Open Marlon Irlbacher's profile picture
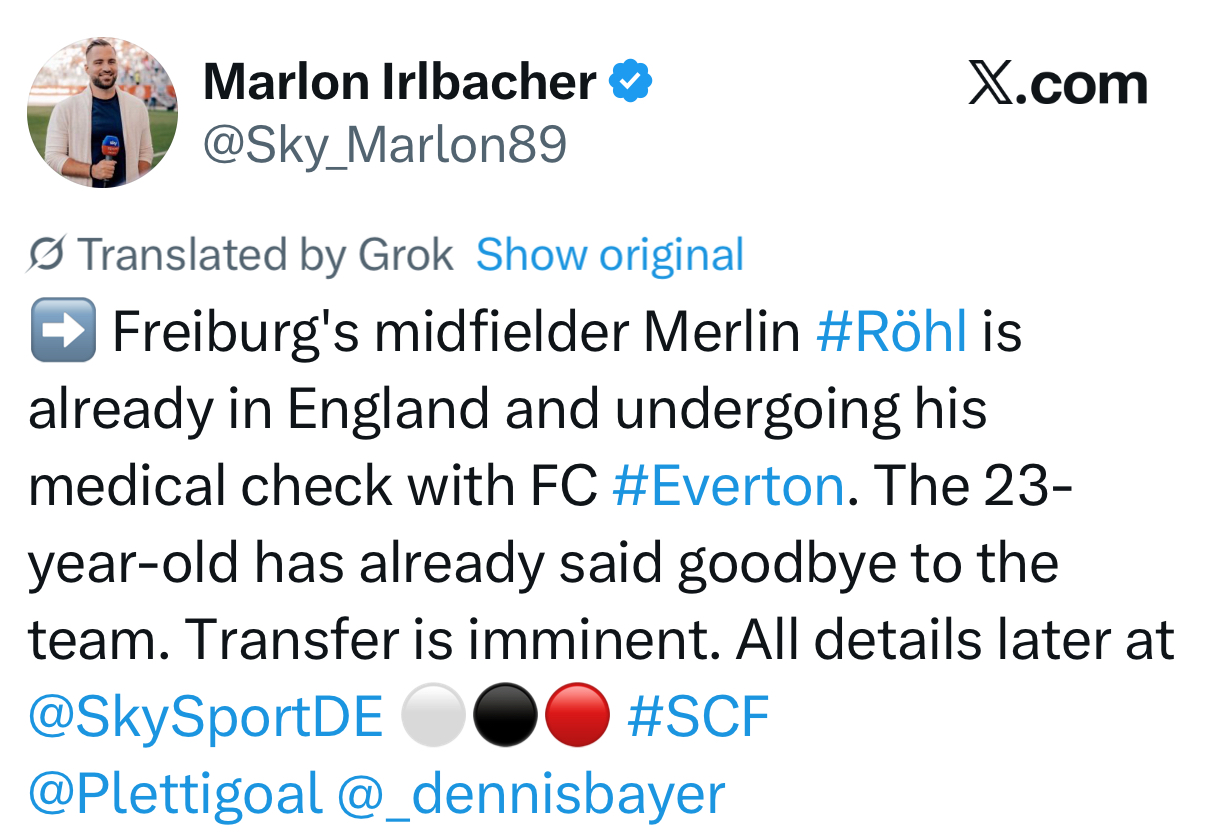Image resolution: width=1206 pixels, height=836 pixels. [102, 113]
